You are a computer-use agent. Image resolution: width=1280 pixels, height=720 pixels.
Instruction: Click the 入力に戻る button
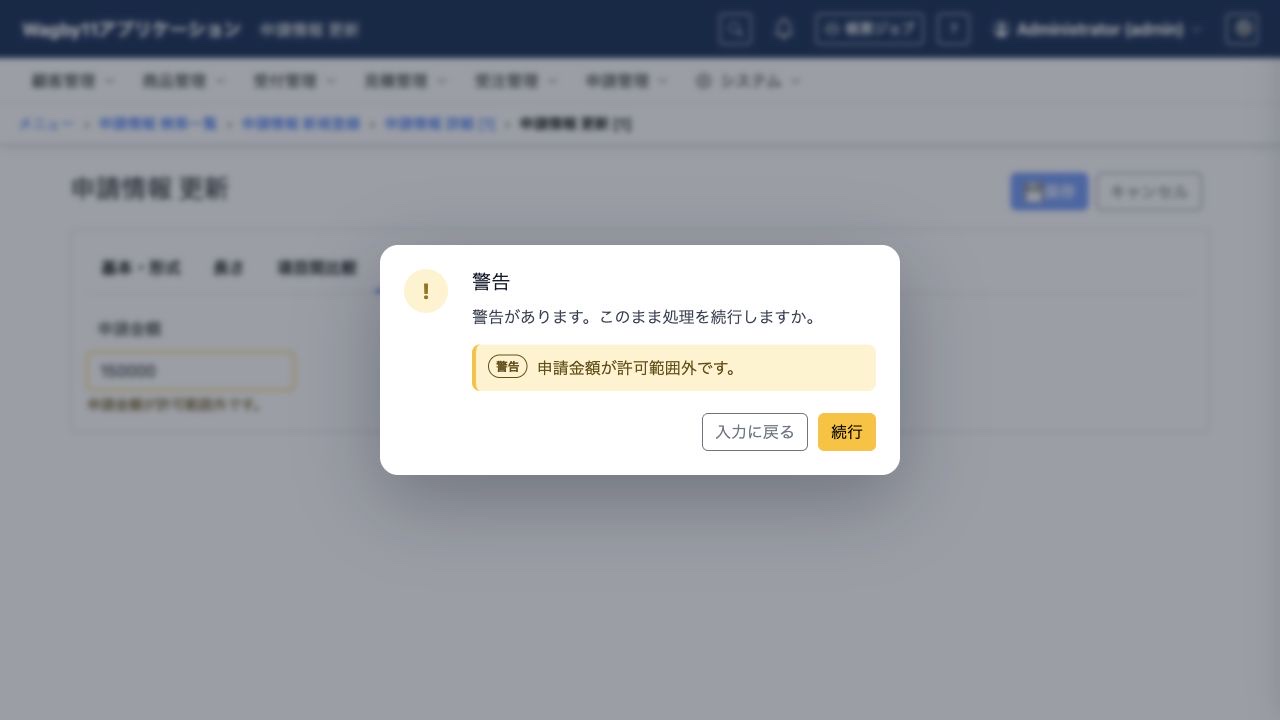pos(754,432)
